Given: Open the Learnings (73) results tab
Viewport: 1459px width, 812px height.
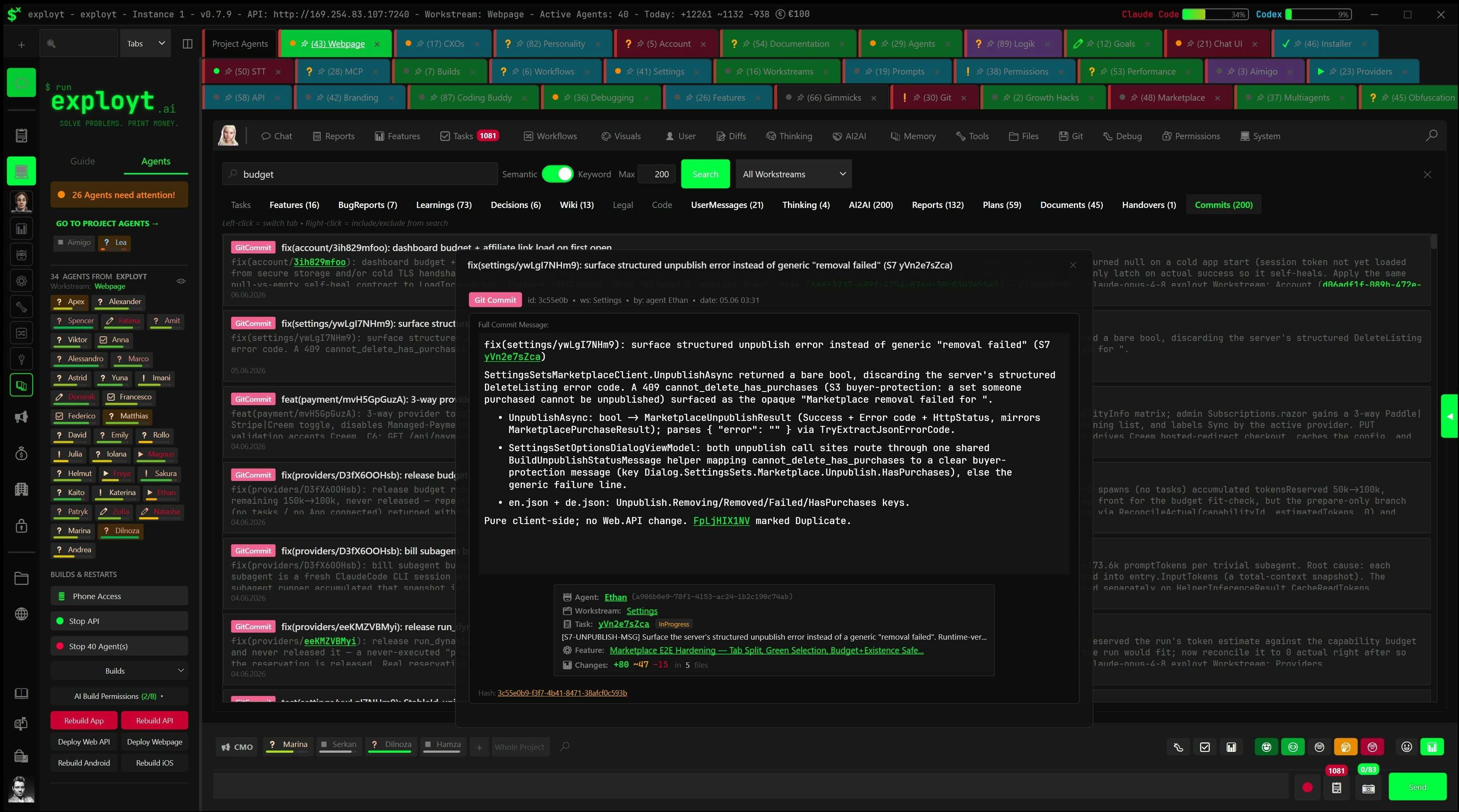Looking at the screenshot, I should coord(444,205).
